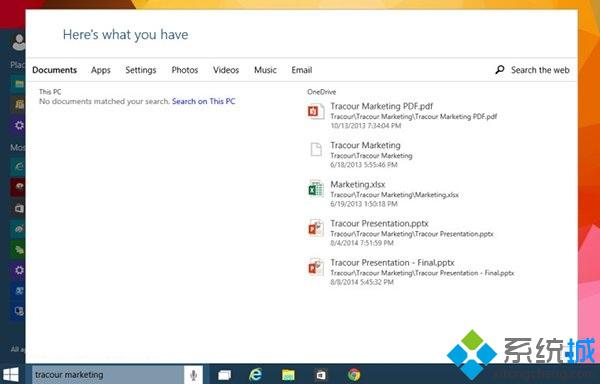Image resolution: width=600 pixels, height=384 pixels.
Task: Open the Store app on the taskbar
Action: [321, 375]
